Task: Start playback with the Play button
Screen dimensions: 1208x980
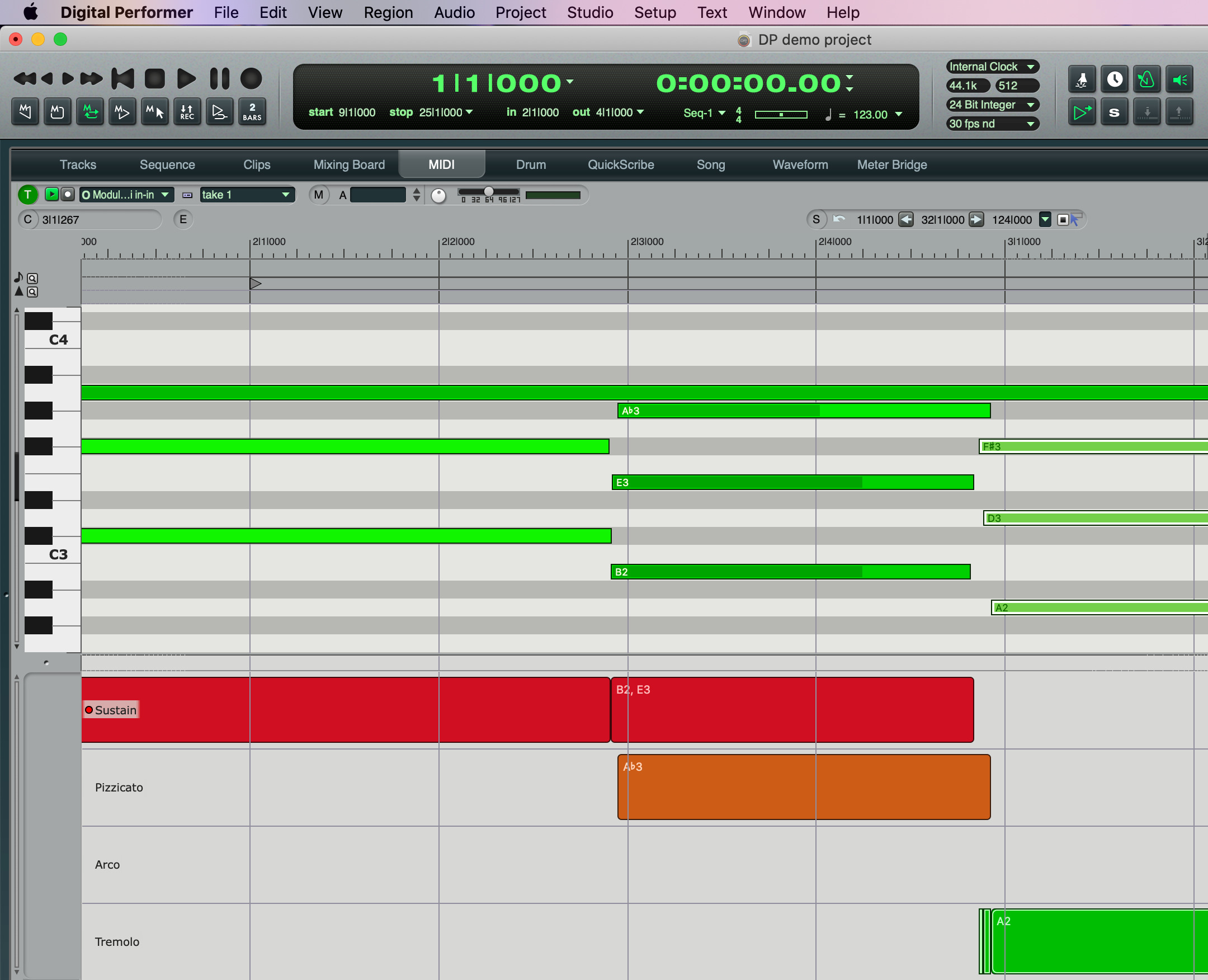Action: (186, 79)
